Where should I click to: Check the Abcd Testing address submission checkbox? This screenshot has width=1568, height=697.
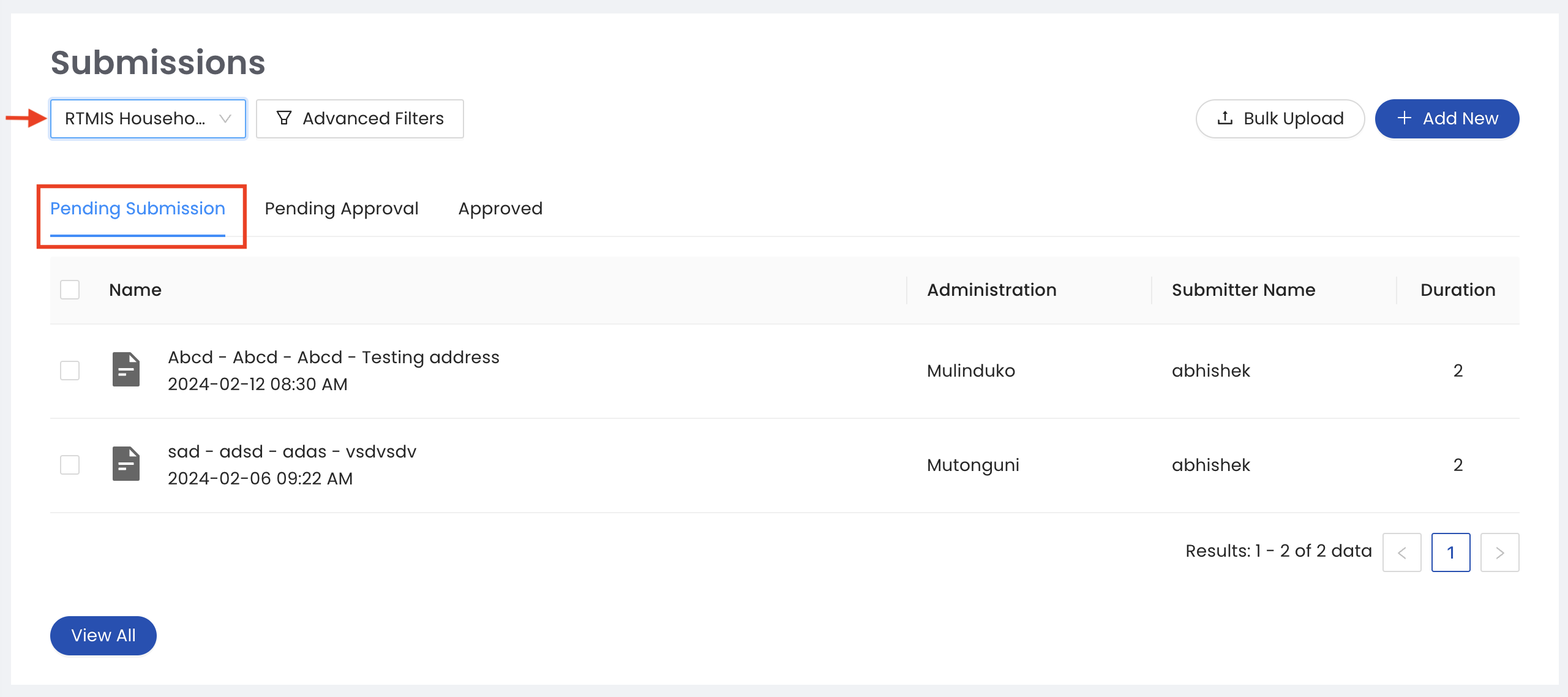(69, 370)
